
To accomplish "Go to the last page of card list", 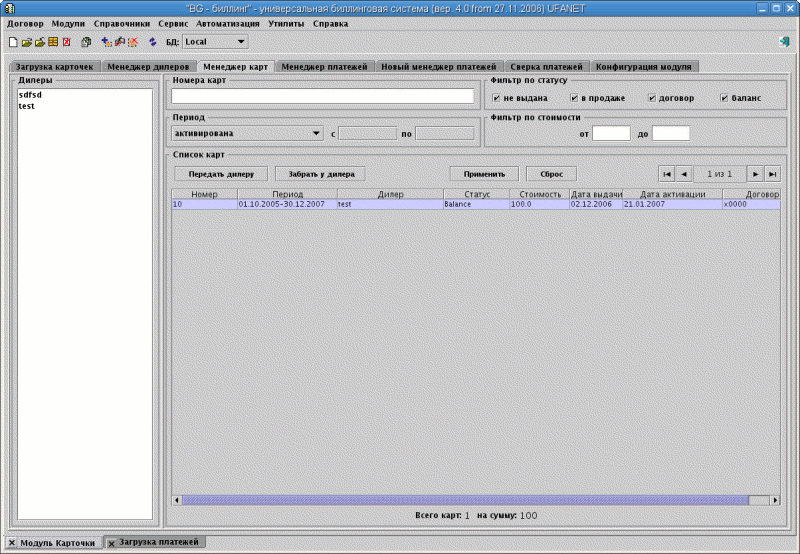I will point(772,173).
